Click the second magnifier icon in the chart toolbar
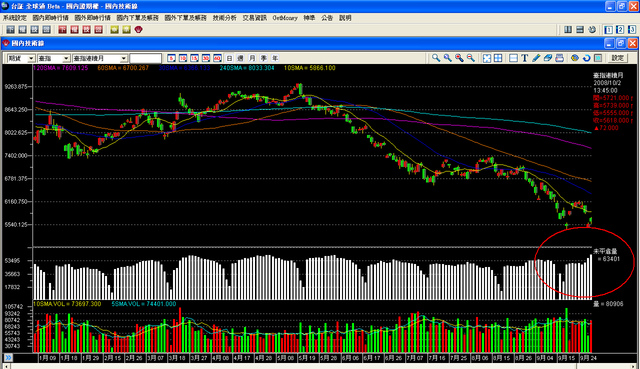The width and height of the screenshot is (640, 369). coord(448,58)
